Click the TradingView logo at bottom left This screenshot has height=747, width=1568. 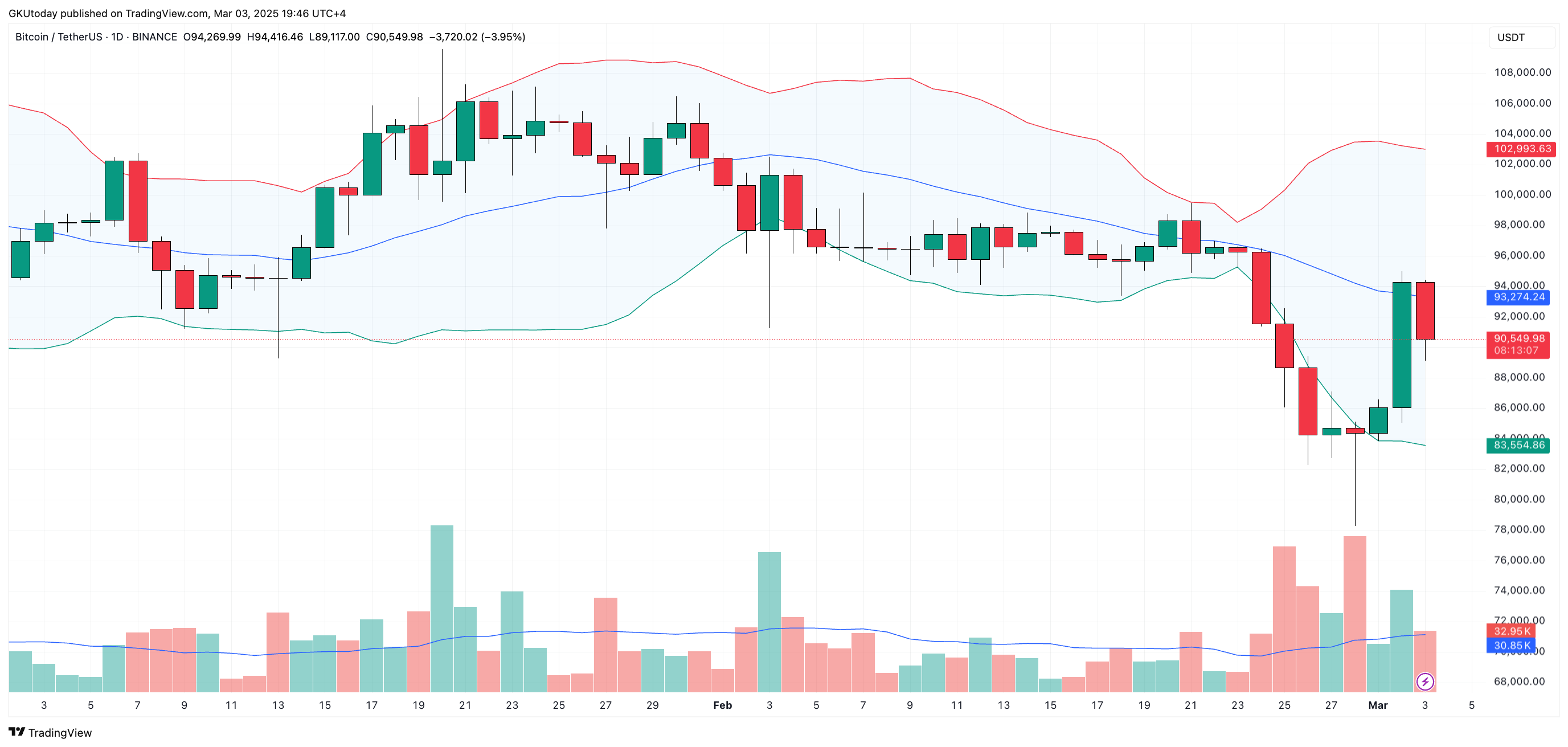50,732
